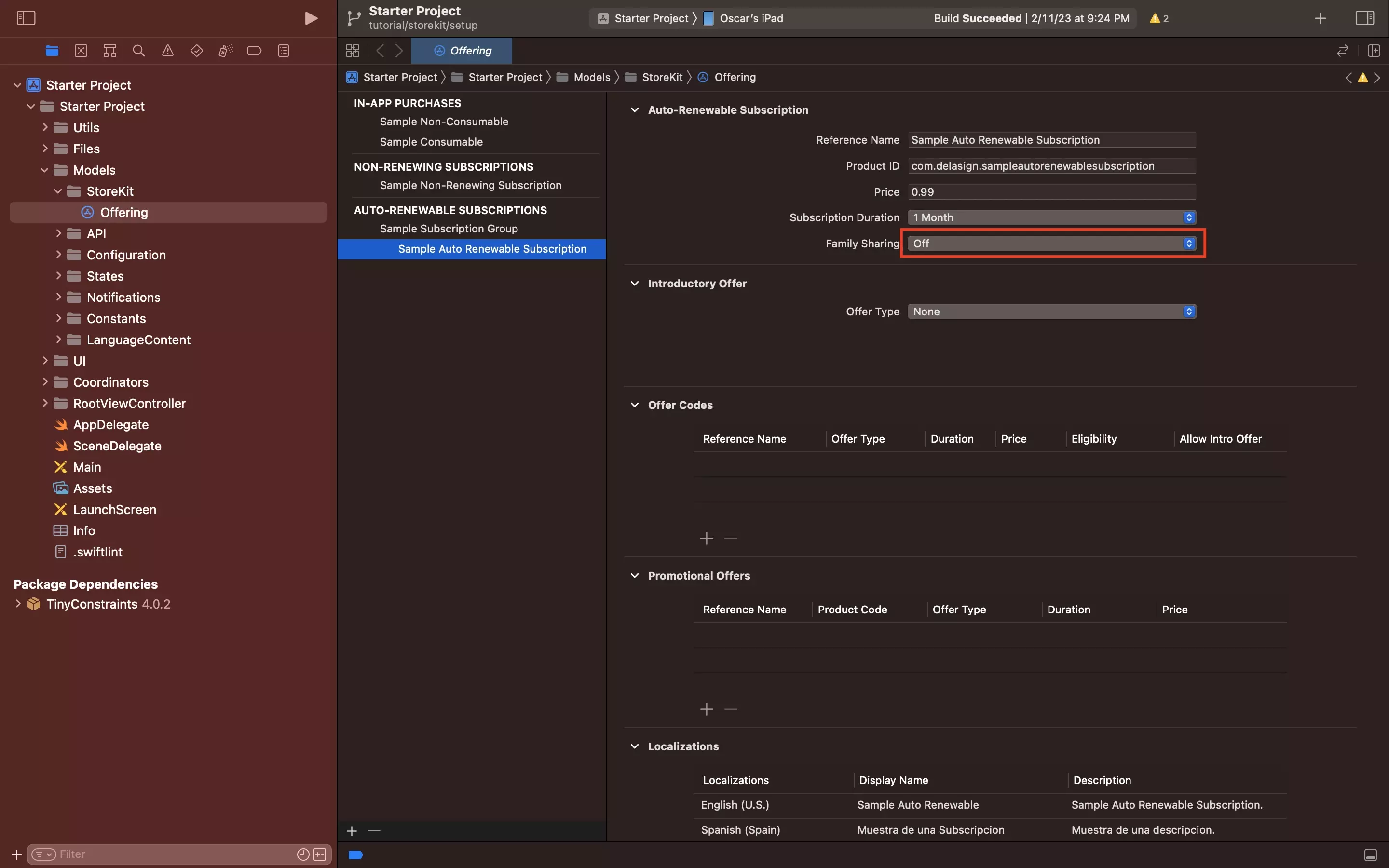The image size is (1389, 868).
Task: Select Sample Non-Renewing Subscription
Action: (x=471, y=186)
